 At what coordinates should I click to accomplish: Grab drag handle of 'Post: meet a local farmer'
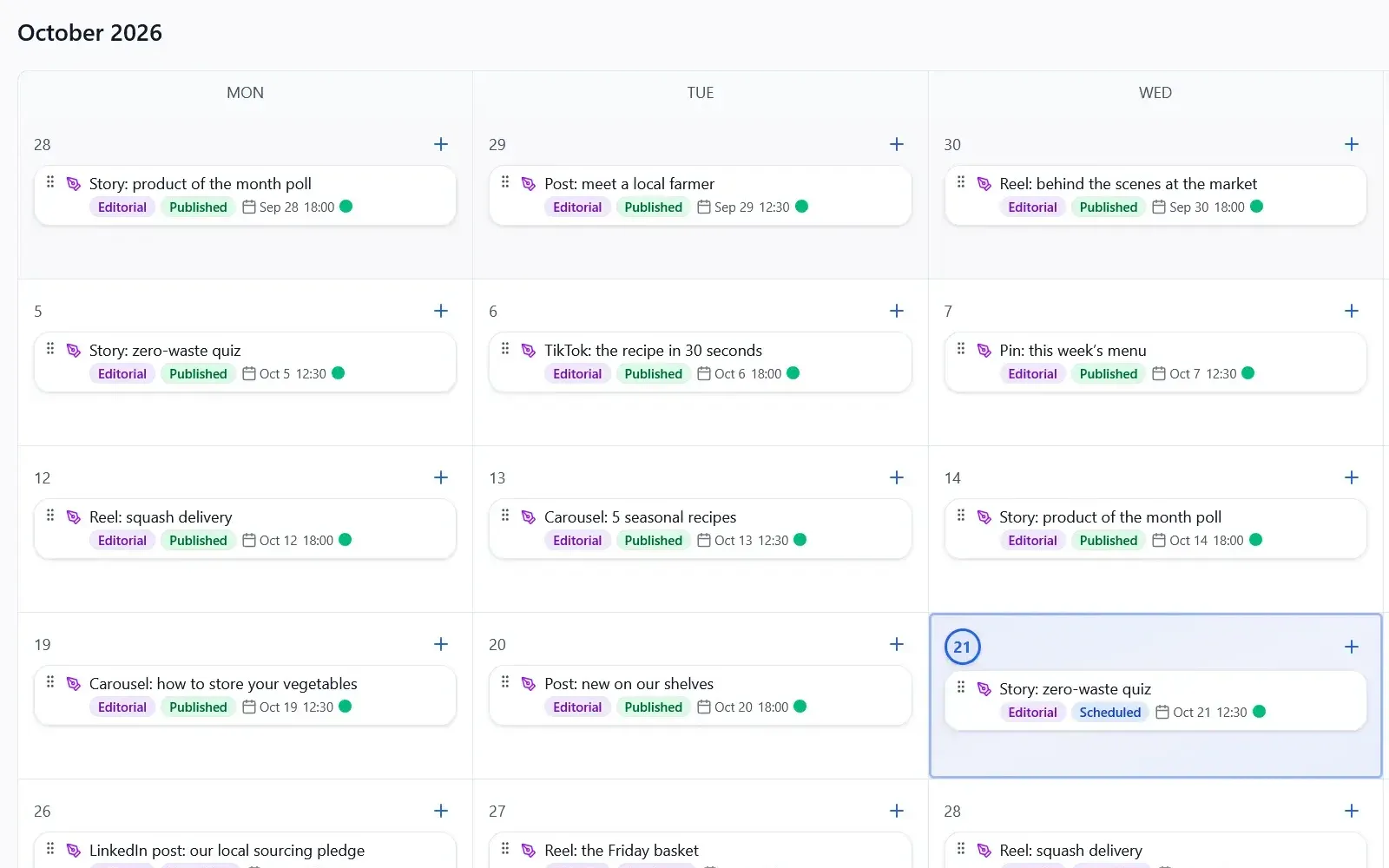click(x=505, y=182)
